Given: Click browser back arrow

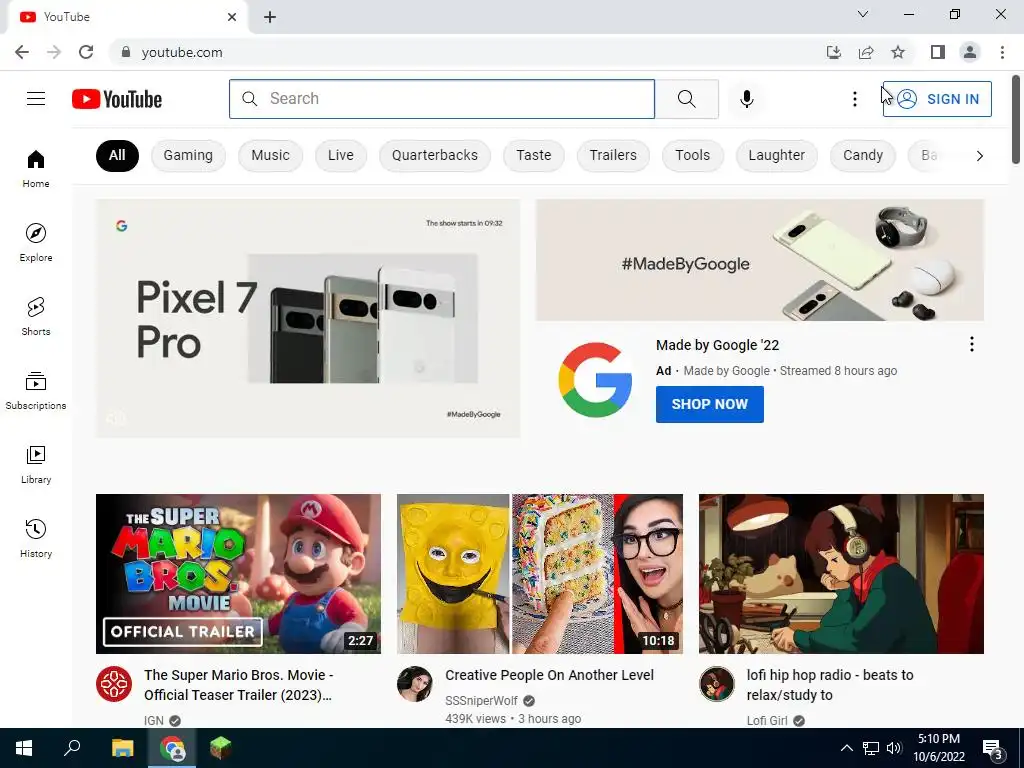Looking at the screenshot, I should click(22, 52).
